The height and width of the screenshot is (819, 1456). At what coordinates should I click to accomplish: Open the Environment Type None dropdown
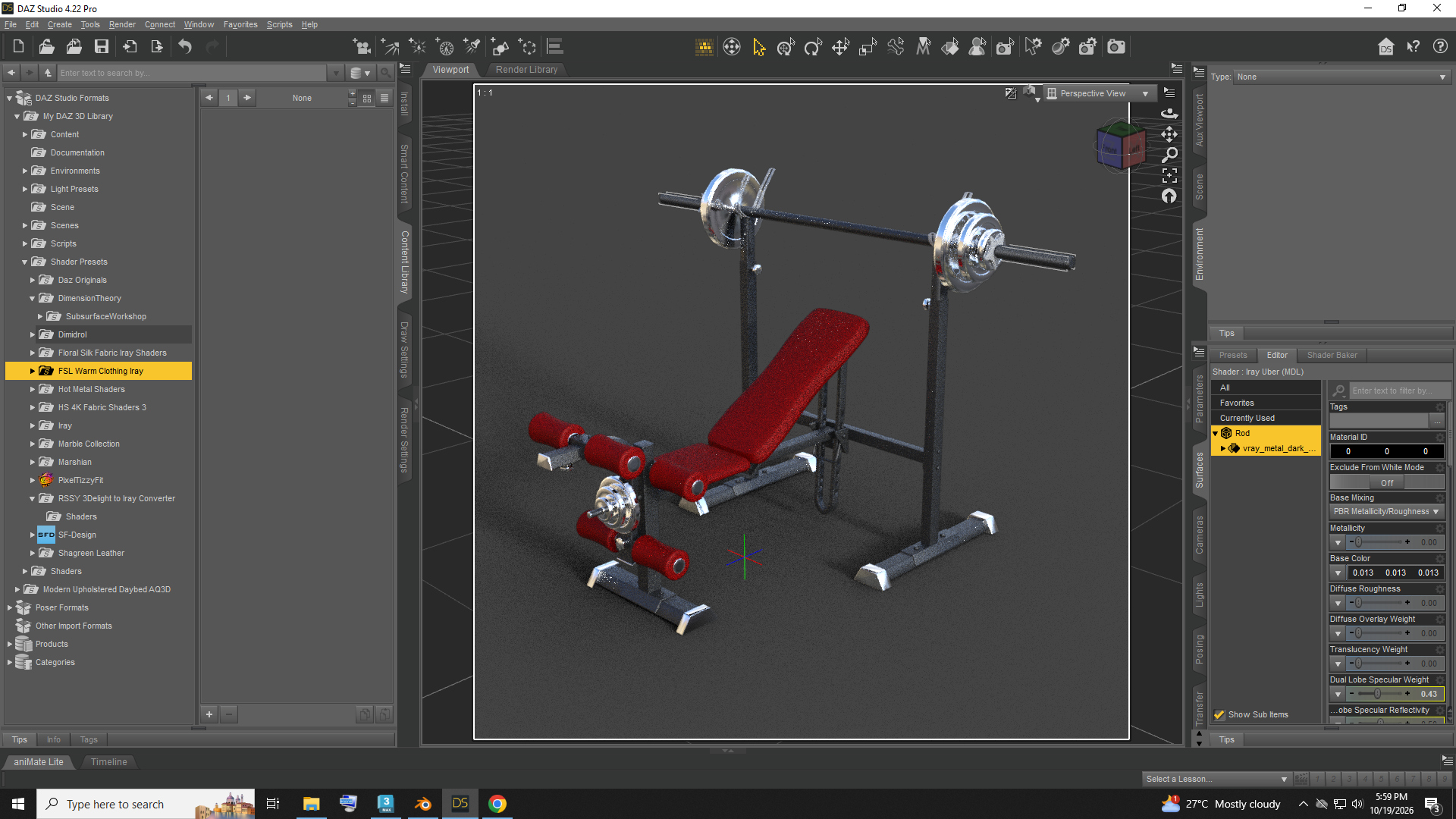[1341, 77]
